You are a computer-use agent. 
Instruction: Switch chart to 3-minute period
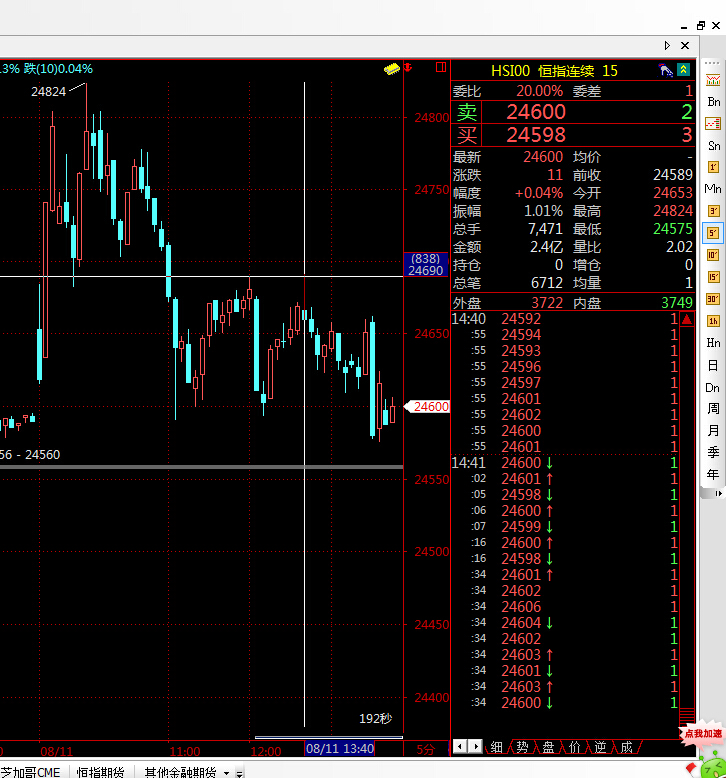pyautogui.click(x=713, y=211)
